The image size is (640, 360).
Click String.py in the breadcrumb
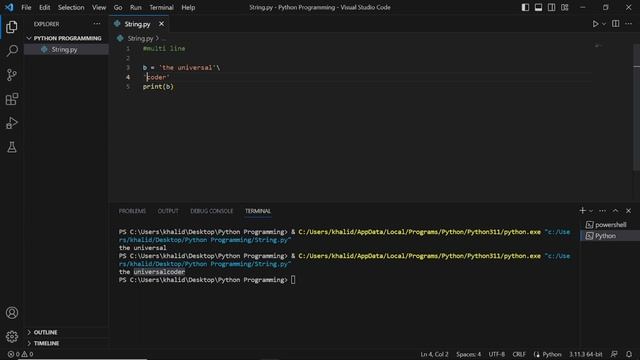click(140, 38)
